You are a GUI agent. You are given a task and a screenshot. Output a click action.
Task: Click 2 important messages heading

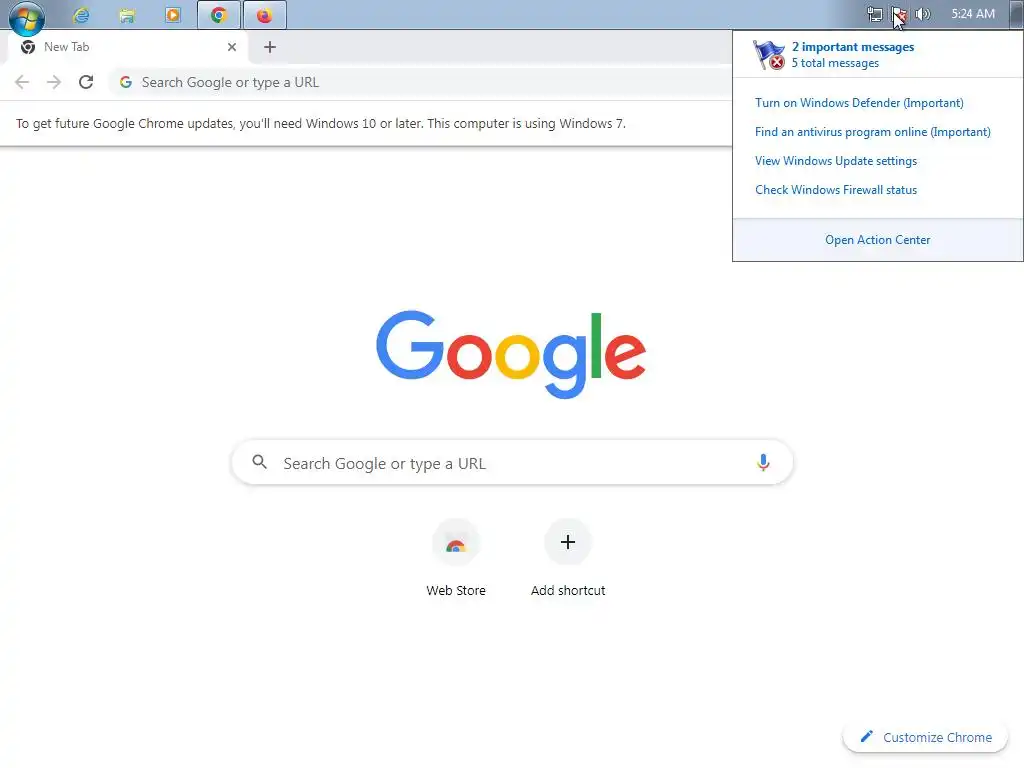(853, 47)
